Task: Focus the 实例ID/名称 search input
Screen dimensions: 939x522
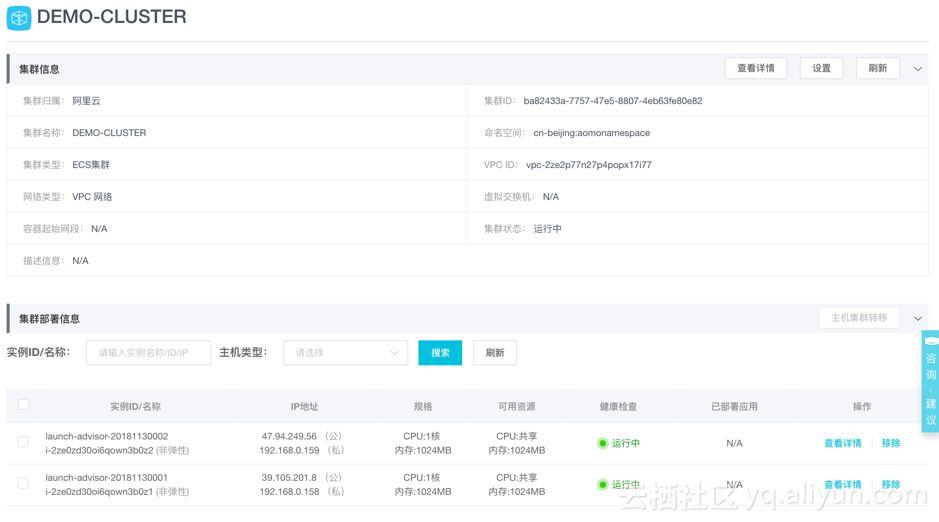Action: point(149,353)
